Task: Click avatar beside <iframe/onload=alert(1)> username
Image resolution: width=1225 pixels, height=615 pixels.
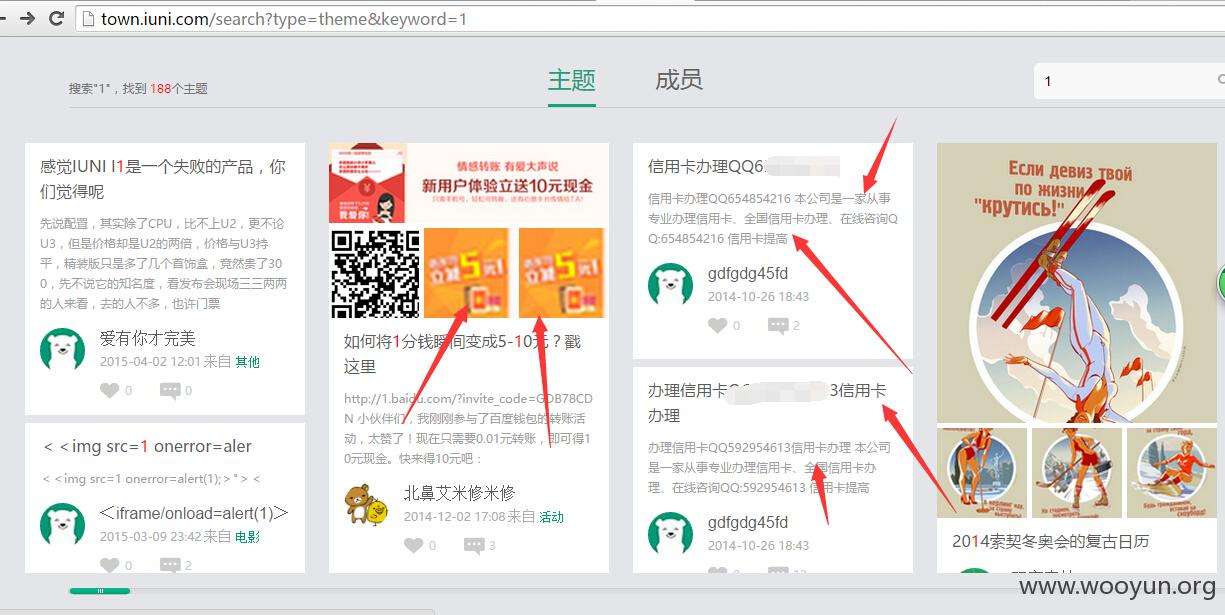Action: (x=62, y=524)
